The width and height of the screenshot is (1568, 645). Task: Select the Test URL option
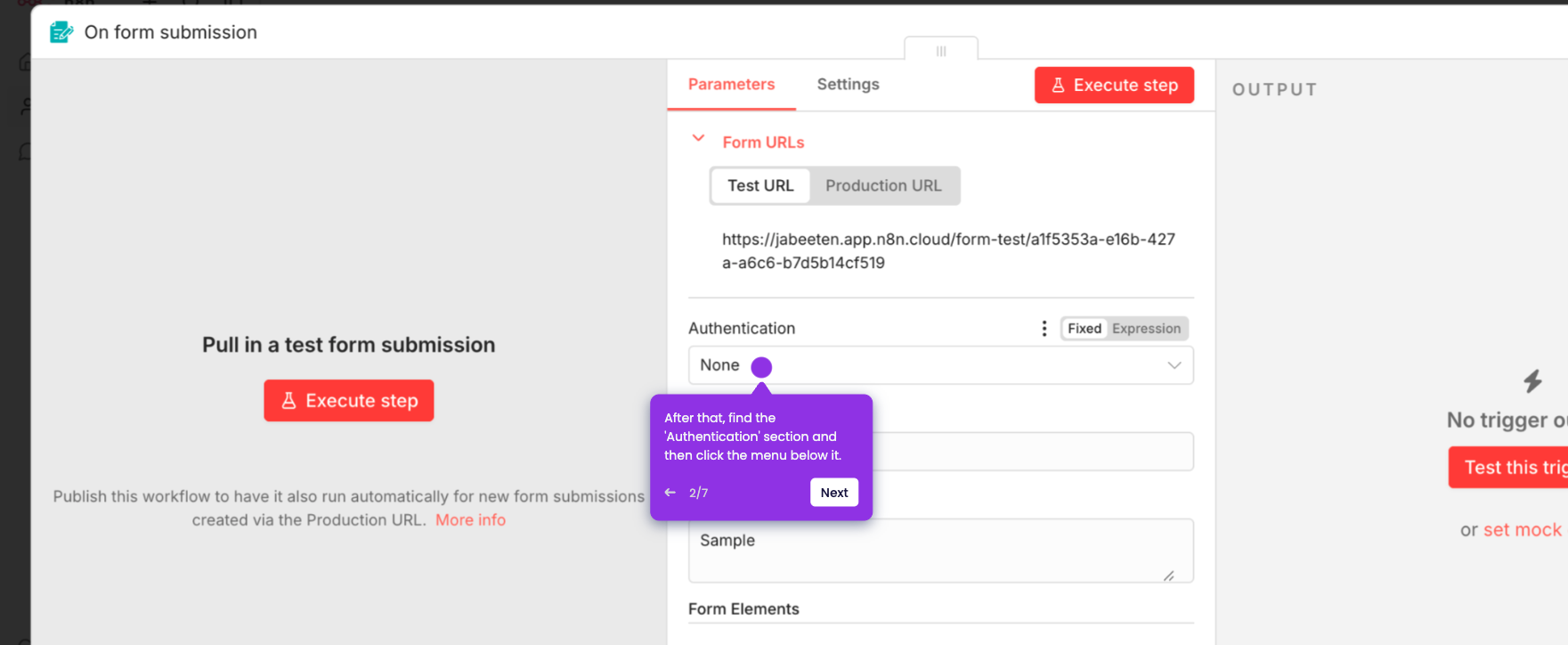760,185
